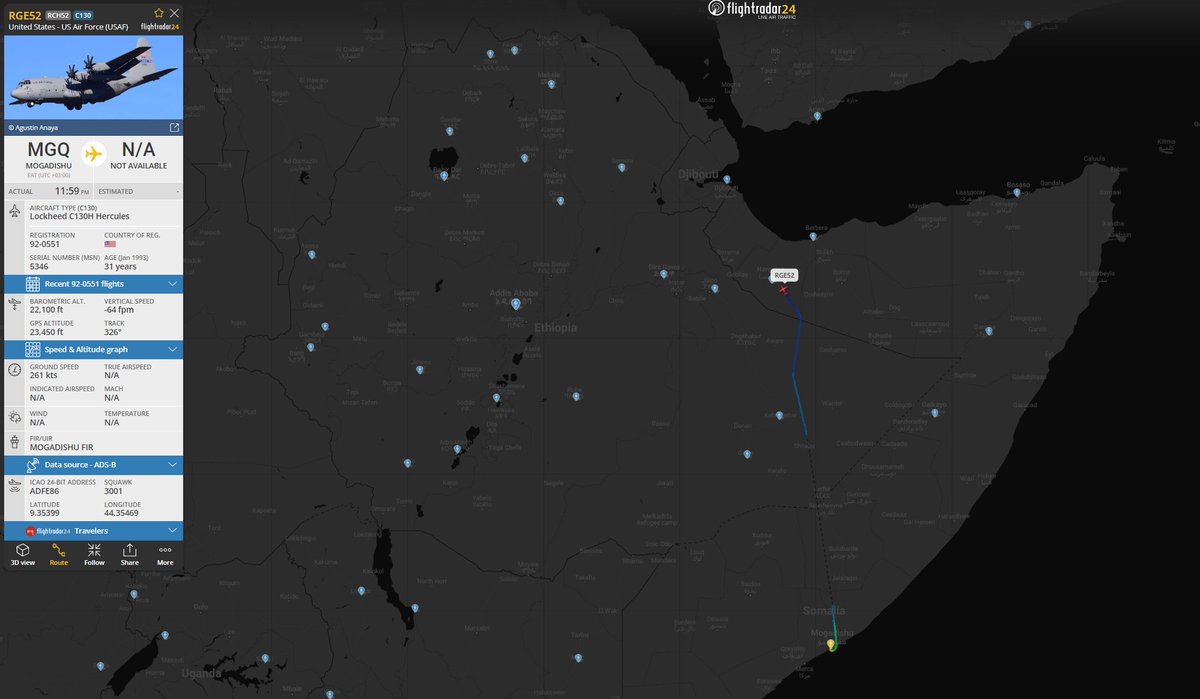Click the Speed & Altitude graph grid icon
1200x699 pixels.
[x=32, y=350]
